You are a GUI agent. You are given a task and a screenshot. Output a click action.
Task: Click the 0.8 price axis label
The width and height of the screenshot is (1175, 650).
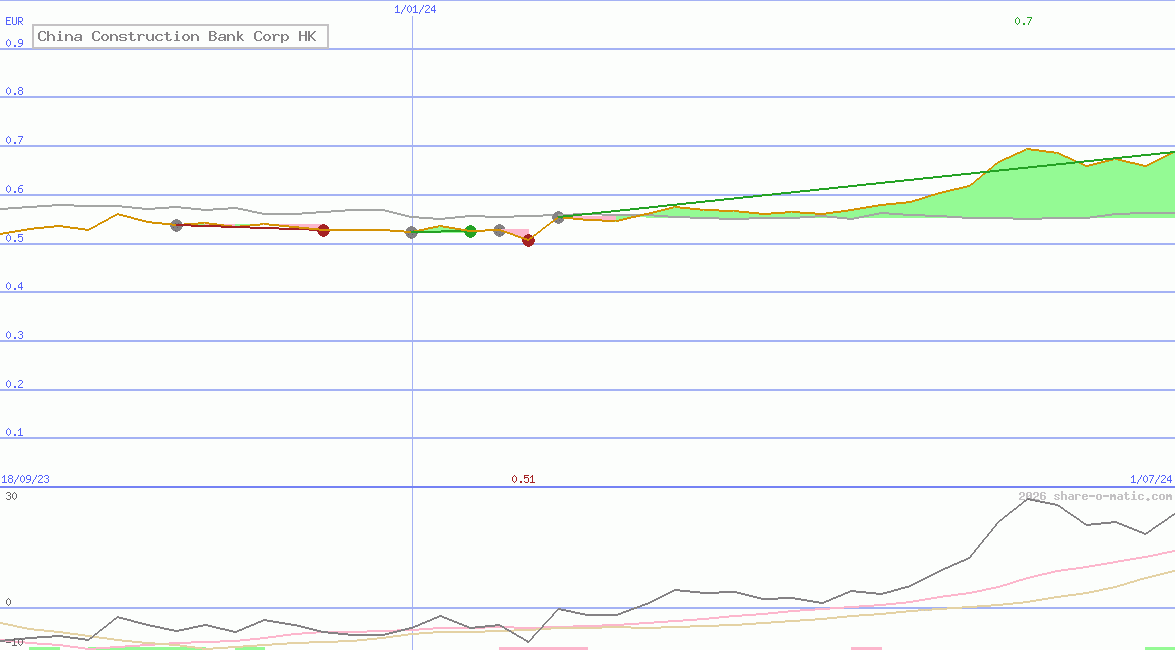(x=14, y=91)
